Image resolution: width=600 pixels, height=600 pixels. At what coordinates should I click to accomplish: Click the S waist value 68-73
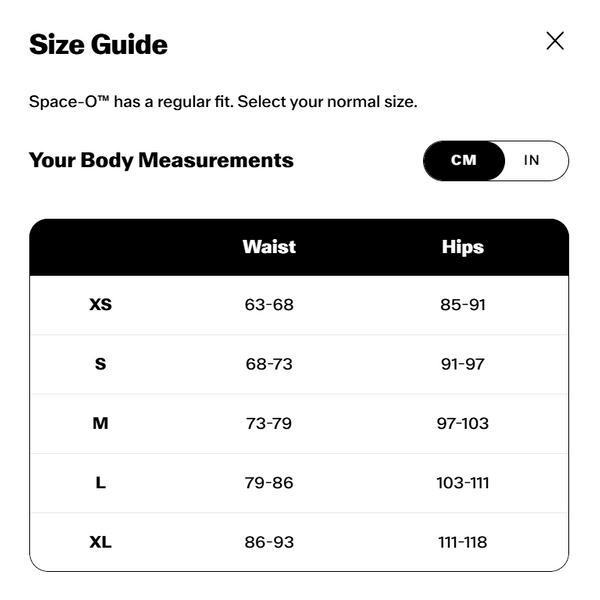coord(269,364)
